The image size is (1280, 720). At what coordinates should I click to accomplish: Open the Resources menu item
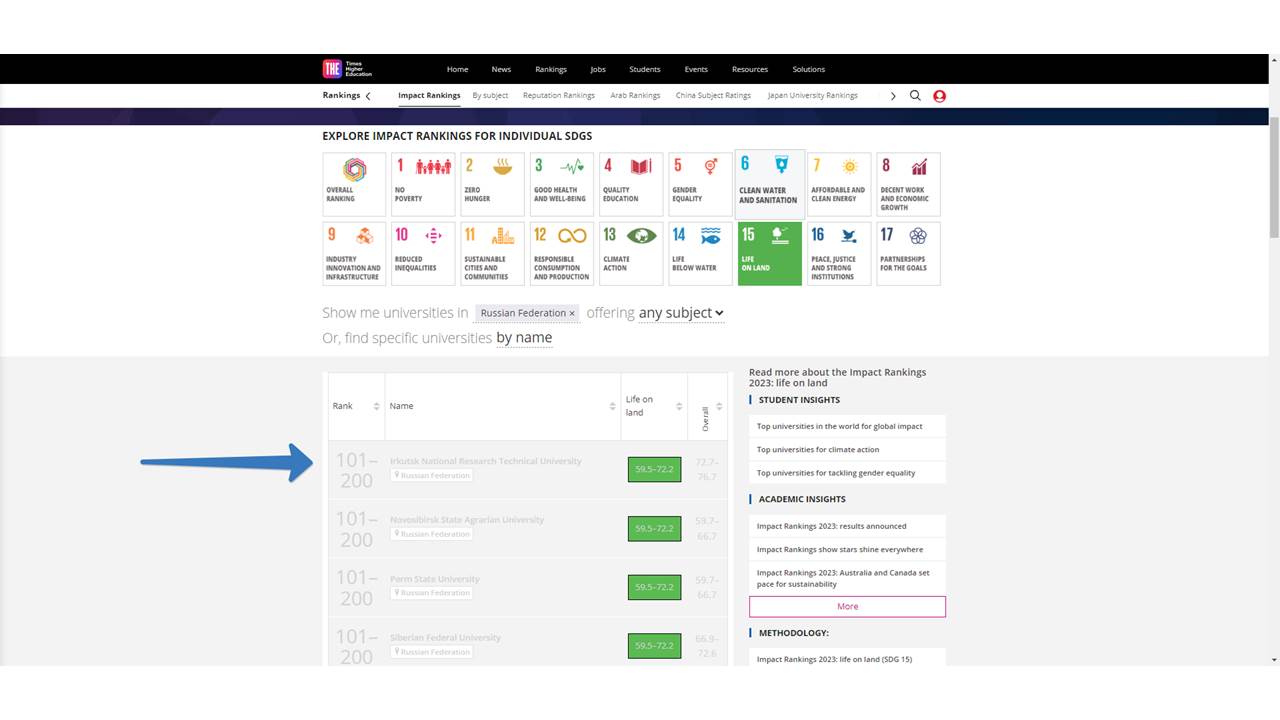[x=750, y=69]
